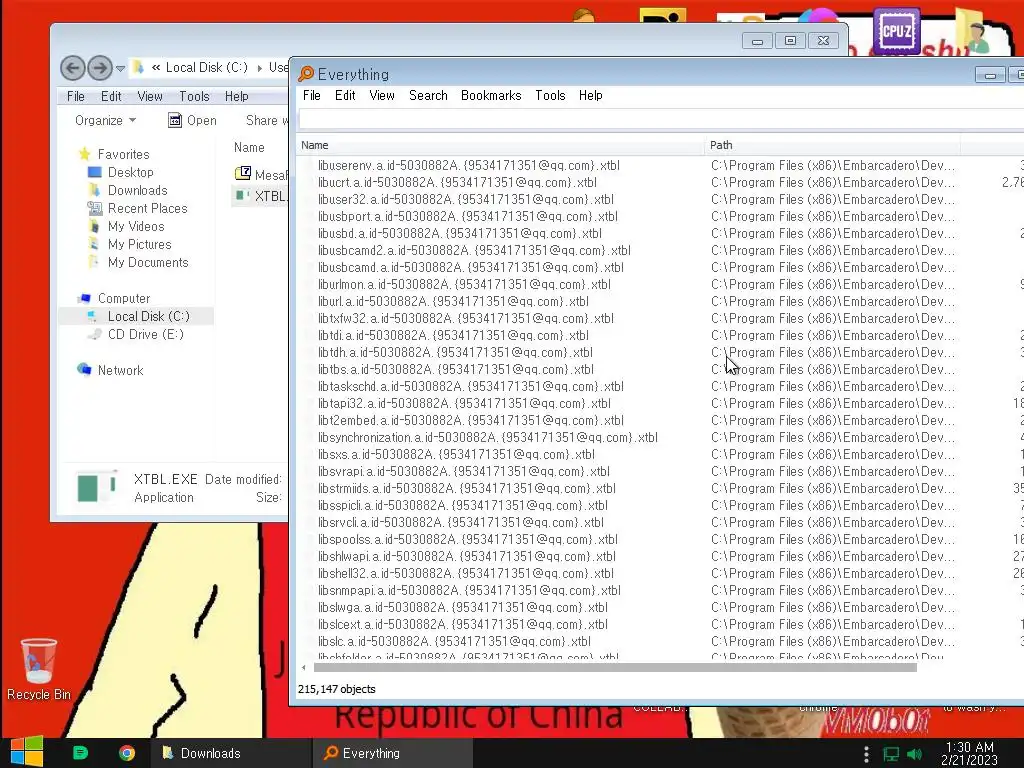Click the Open button in Explorer toolbar
This screenshot has height=768, width=1024.
pos(192,120)
